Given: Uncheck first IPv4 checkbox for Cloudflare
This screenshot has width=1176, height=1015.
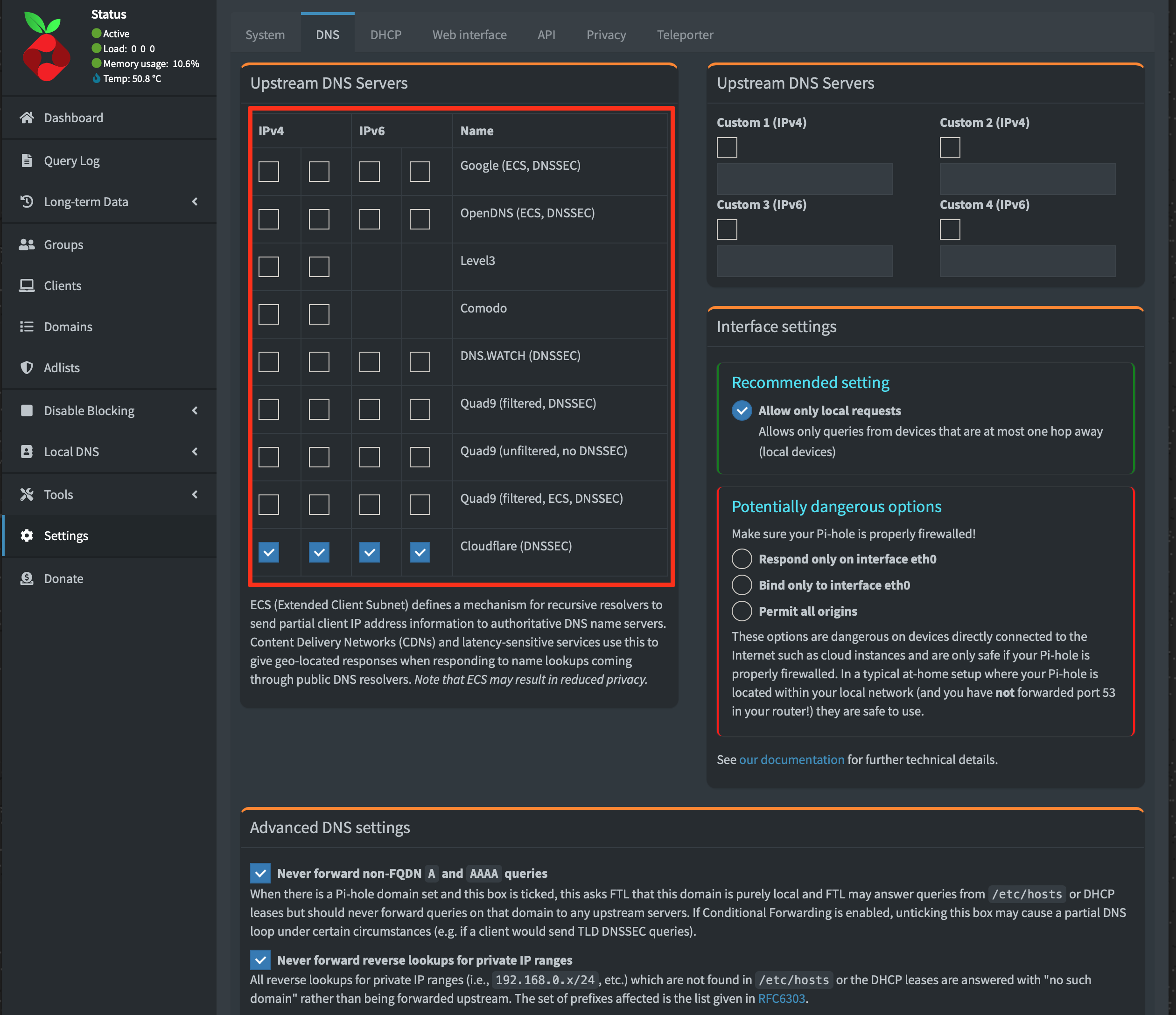Looking at the screenshot, I should click(x=268, y=552).
